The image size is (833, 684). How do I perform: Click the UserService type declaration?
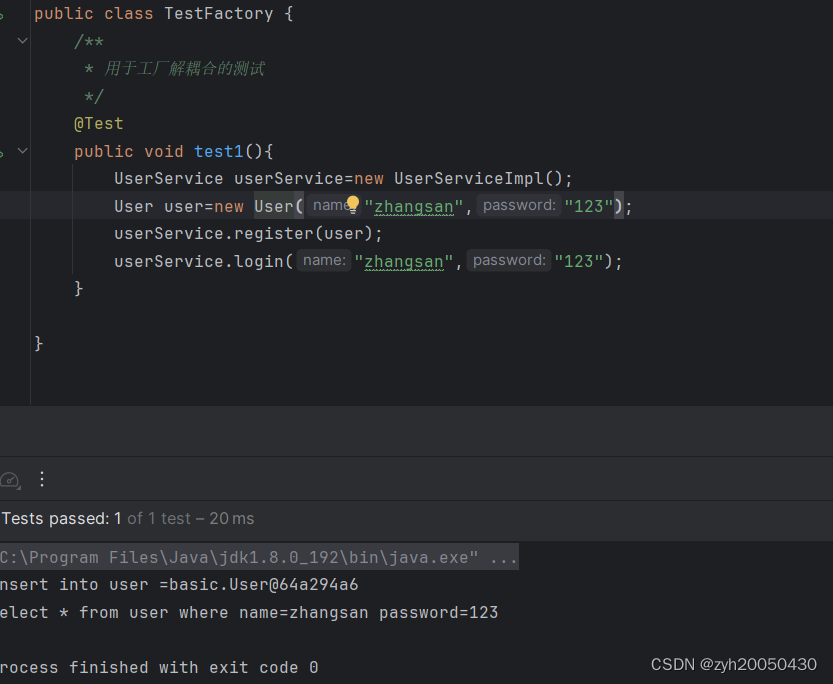point(168,179)
